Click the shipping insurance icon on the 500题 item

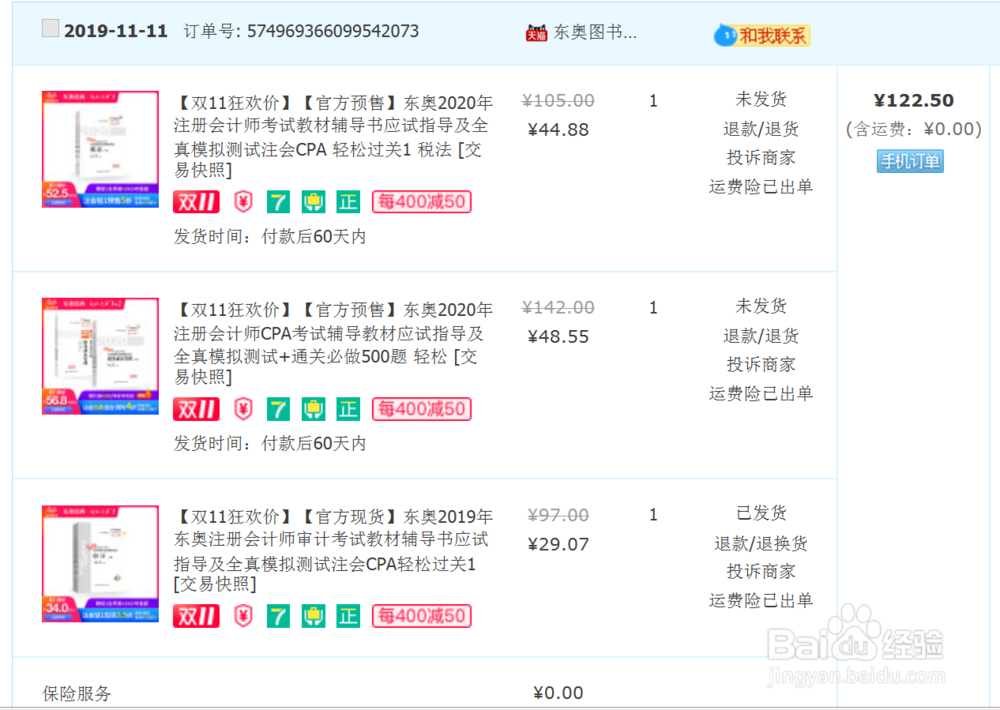[313, 409]
